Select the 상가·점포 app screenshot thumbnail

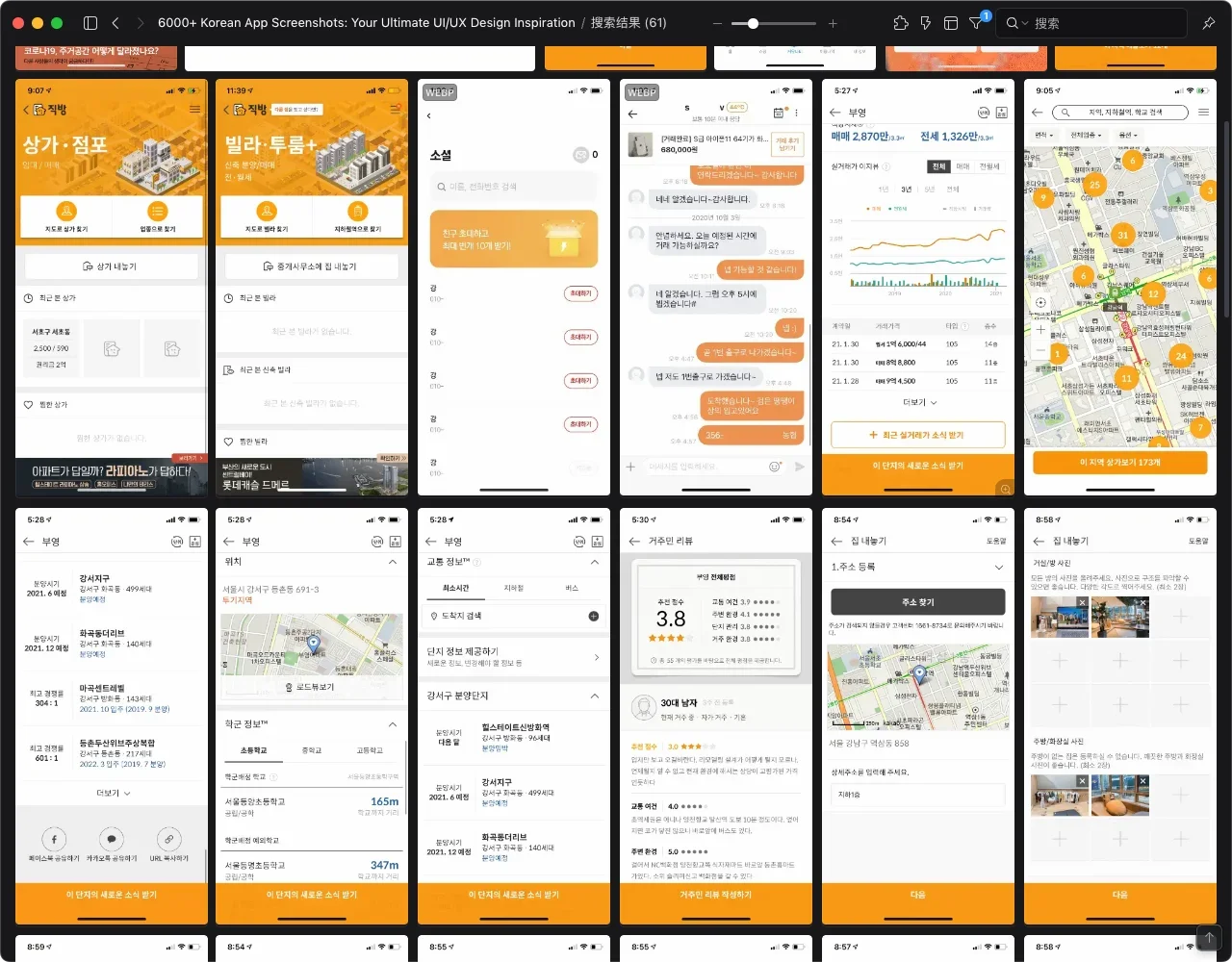(x=112, y=287)
